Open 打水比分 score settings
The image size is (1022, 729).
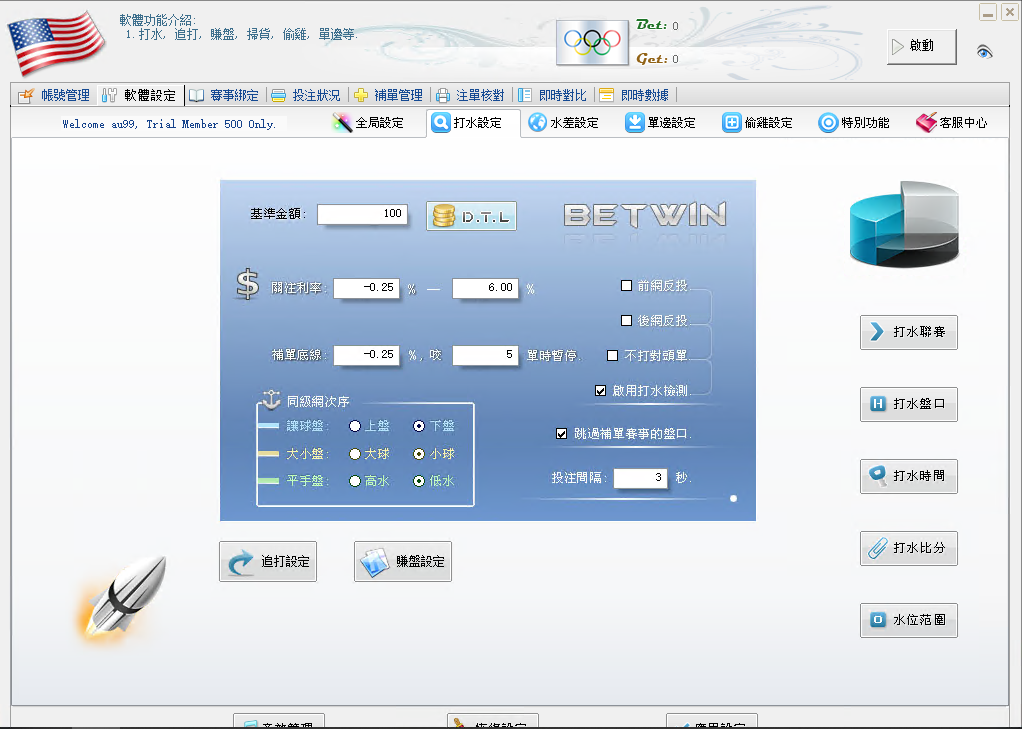(908, 548)
